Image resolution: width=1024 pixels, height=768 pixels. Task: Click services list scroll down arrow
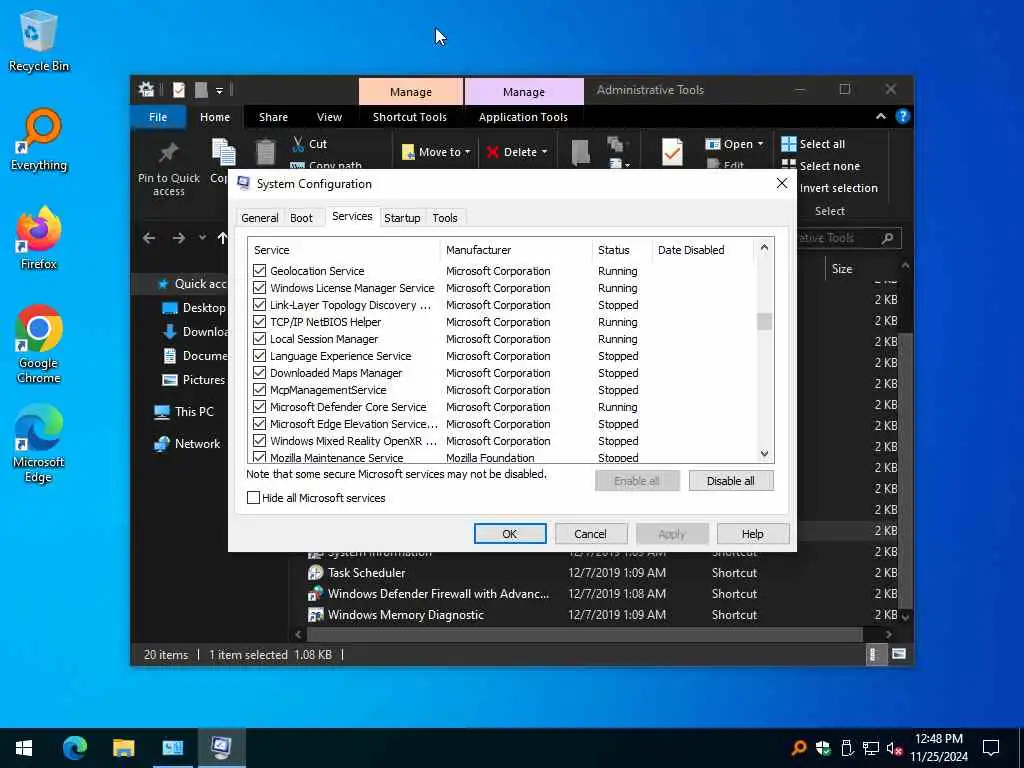click(x=764, y=453)
